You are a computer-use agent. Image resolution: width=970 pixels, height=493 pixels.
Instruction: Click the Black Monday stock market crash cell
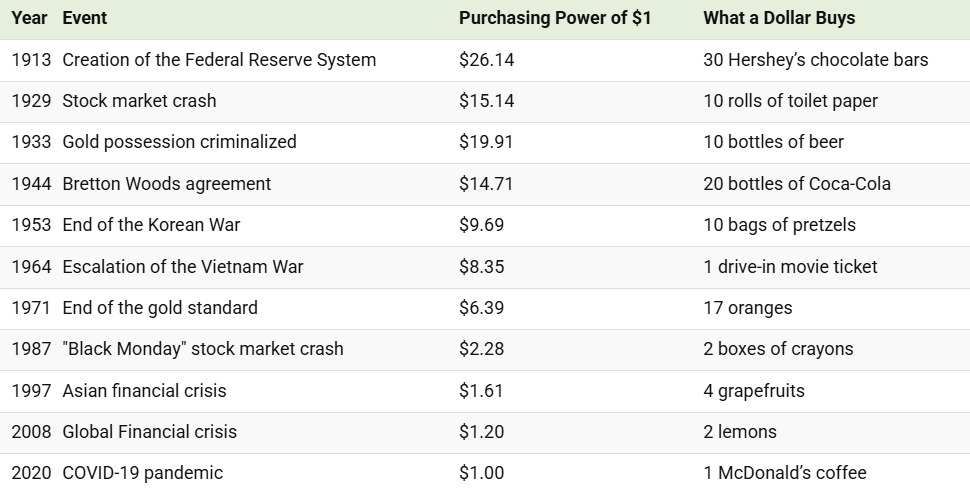coord(202,349)
